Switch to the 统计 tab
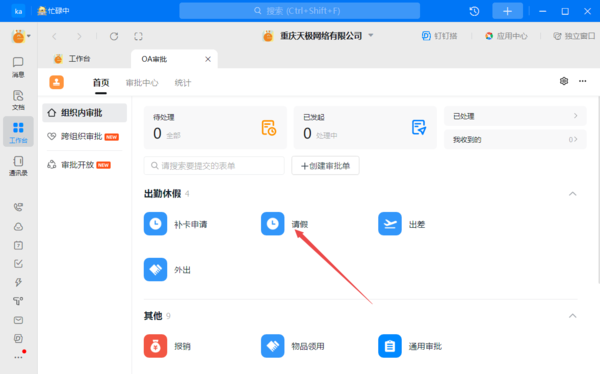 [183, 83]
